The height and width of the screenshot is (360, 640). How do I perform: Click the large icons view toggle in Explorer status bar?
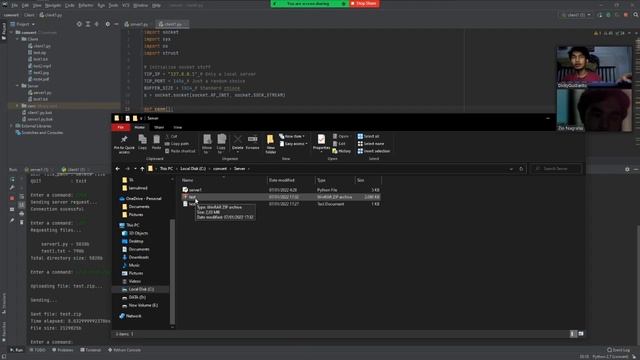[x=581, y=334]
